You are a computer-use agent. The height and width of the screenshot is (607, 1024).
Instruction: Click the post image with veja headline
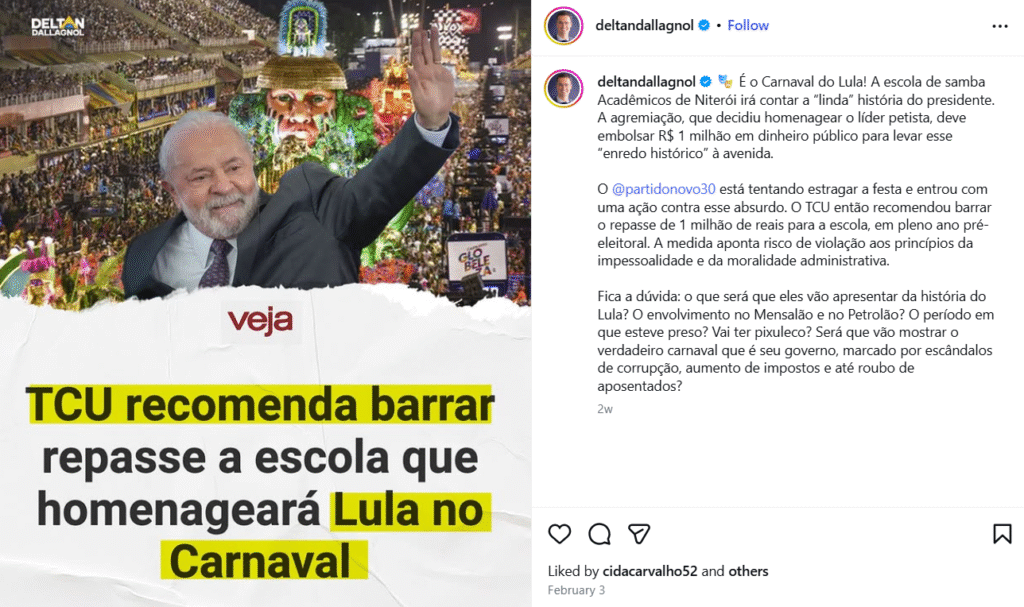click(265, 304)
